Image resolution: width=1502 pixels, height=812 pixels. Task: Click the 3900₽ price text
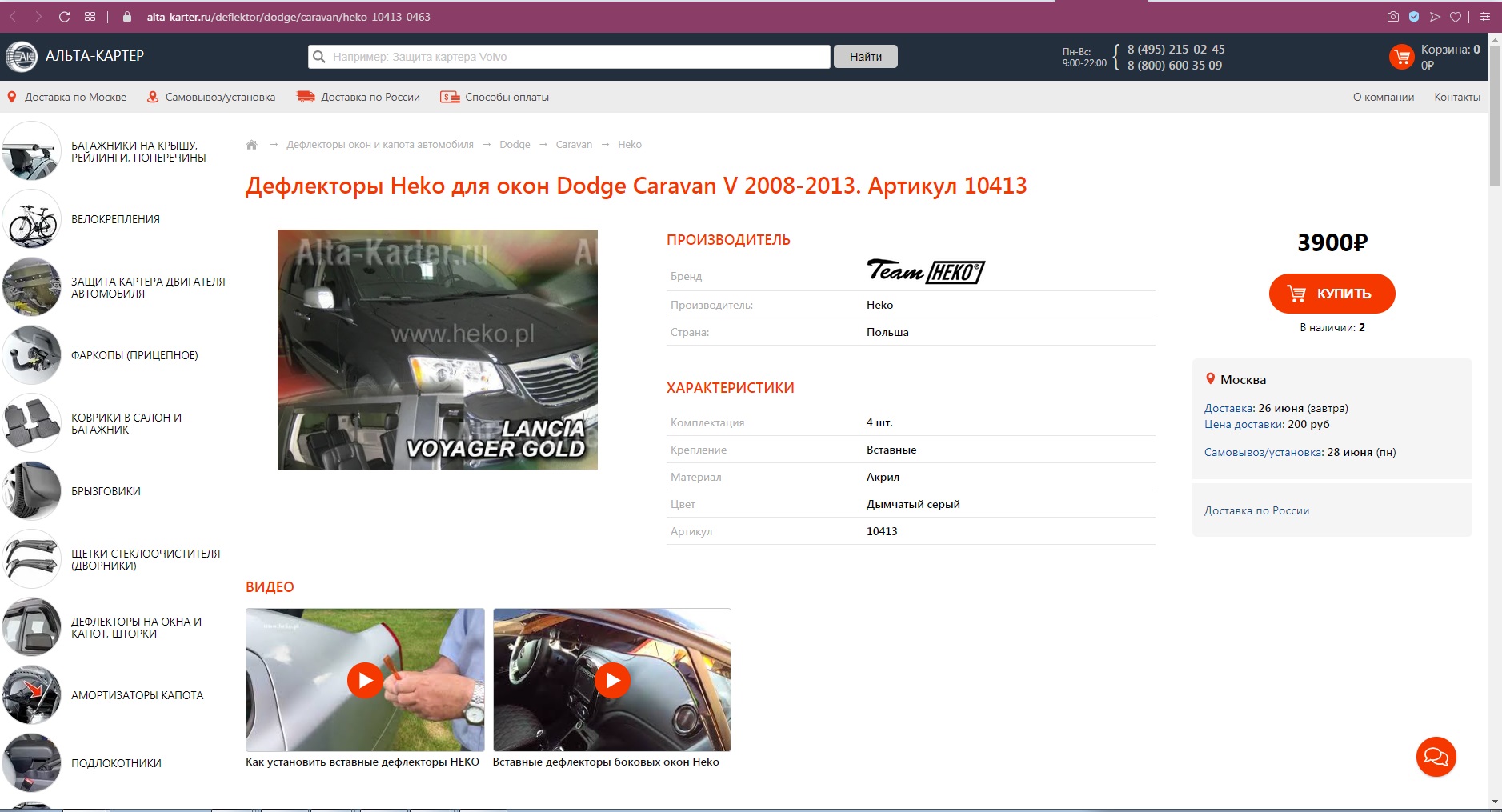point(1332,242)
